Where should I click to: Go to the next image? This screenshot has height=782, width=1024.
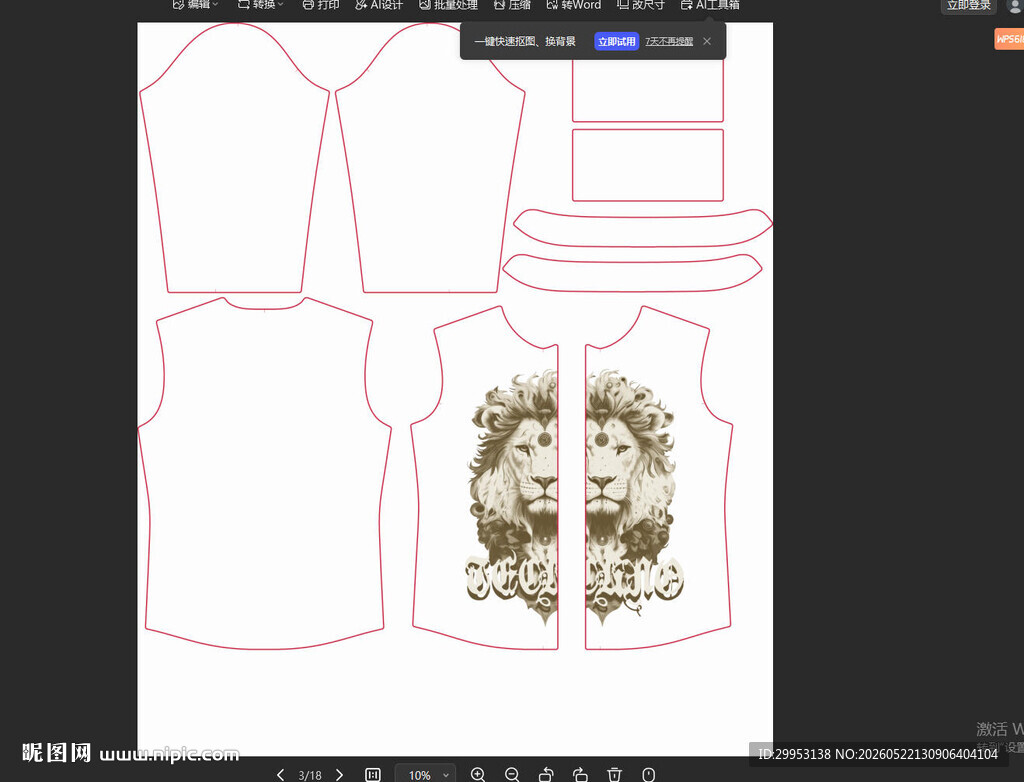click(339, 775)
